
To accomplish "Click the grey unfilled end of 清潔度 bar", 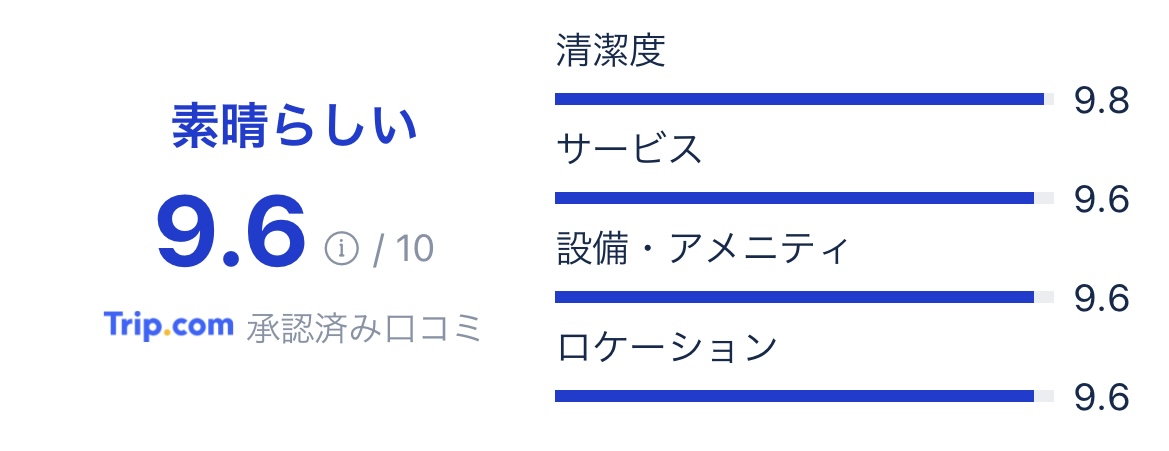I will point(1049,99).
